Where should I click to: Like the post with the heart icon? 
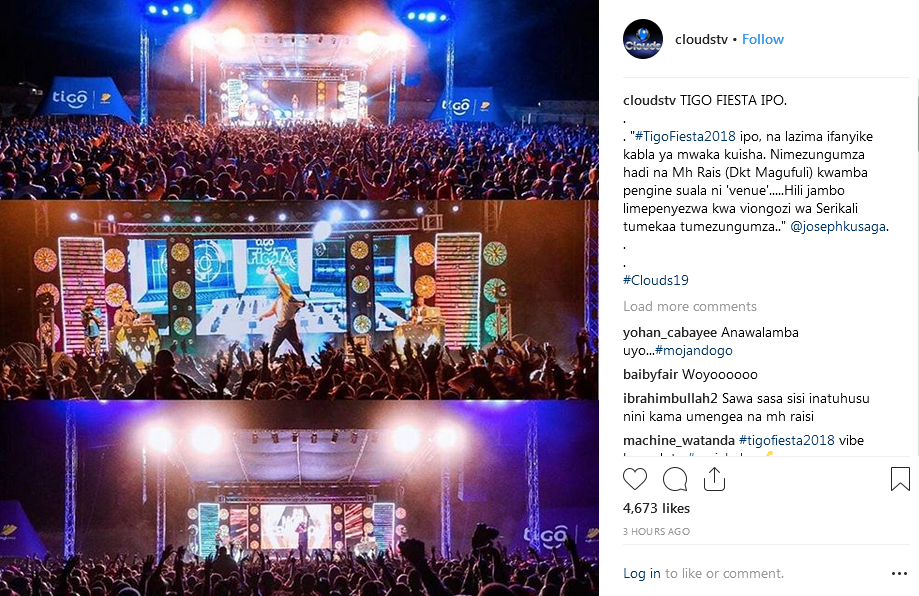pyautogui.click(x=635, y=479)
